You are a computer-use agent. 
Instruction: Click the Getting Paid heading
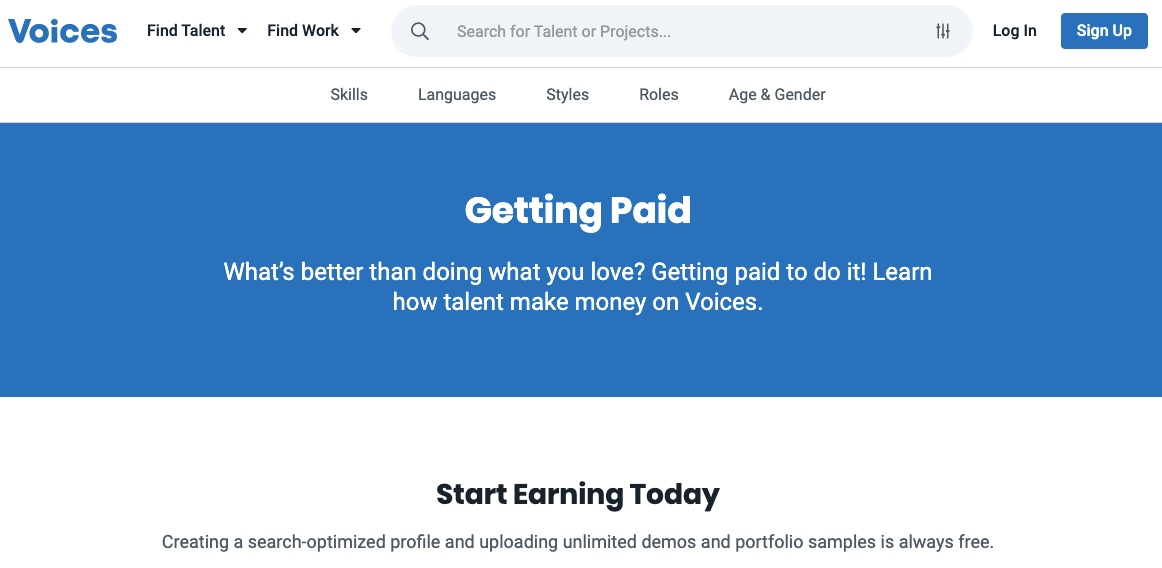coord(578,211)
